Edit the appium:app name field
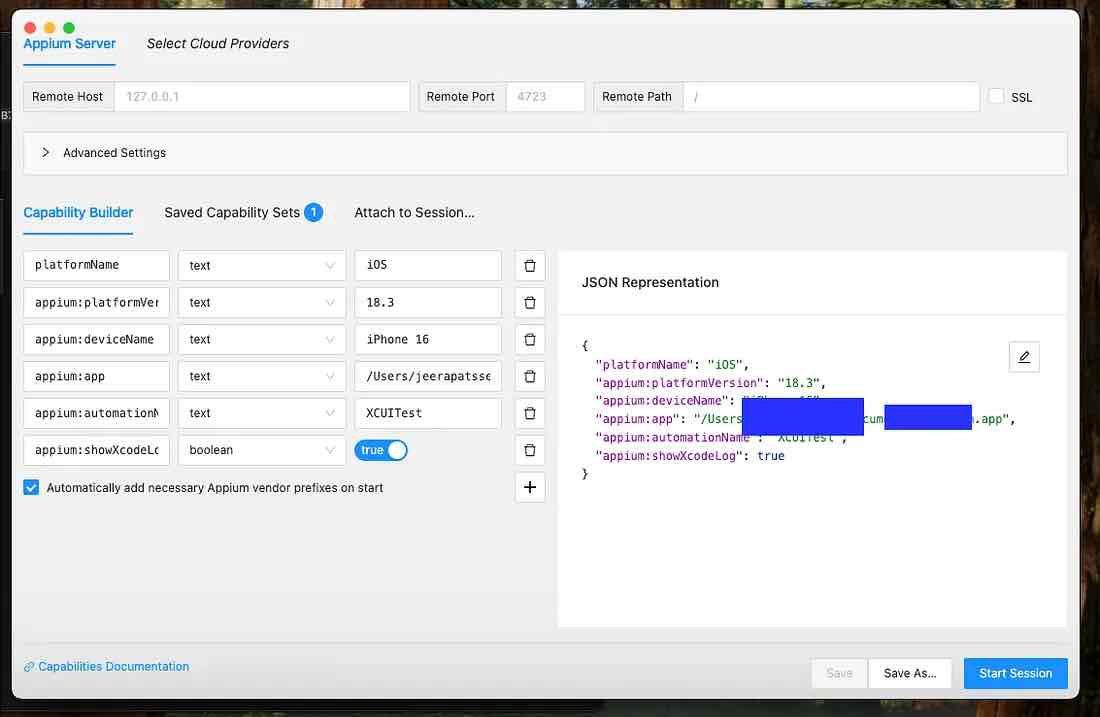The image size is (1100, 717). point(96,377)
